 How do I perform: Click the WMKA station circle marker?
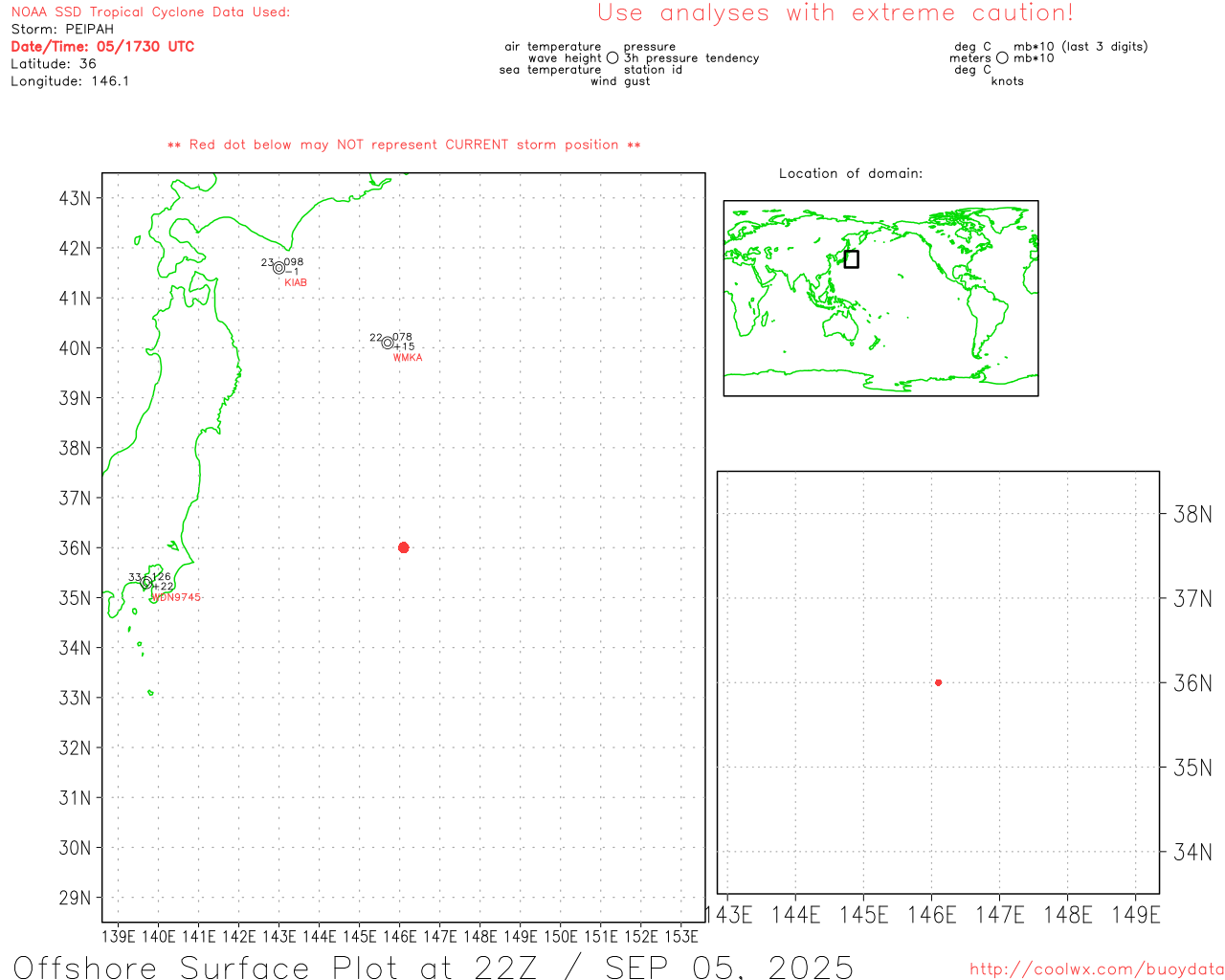388,343
